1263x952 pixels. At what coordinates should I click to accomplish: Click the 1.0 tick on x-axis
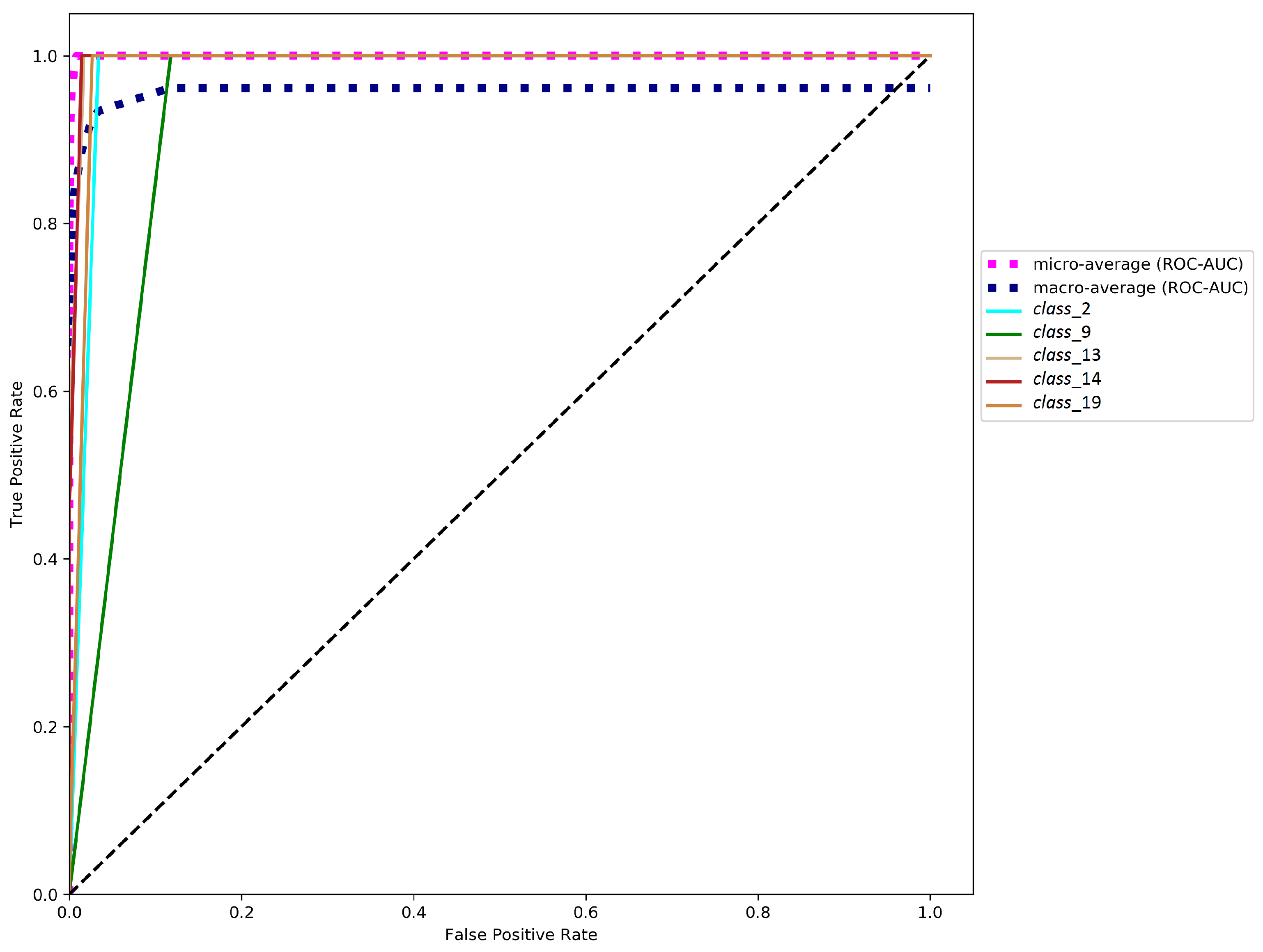point(930,913)
